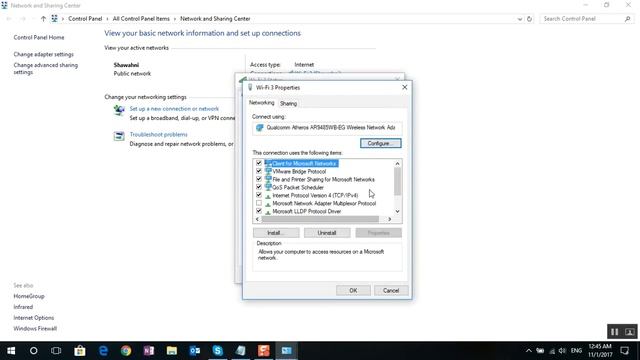Click the pause recording button
640x360 pixels.
(x=614, y=332)
